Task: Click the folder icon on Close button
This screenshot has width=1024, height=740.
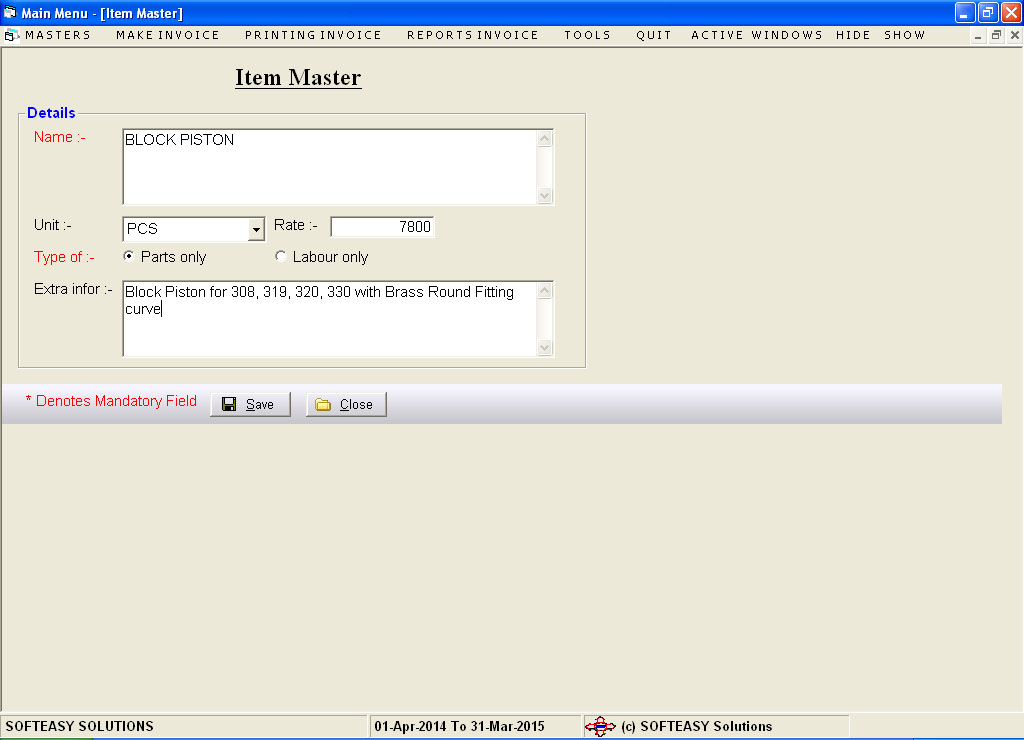Action: 323,404
